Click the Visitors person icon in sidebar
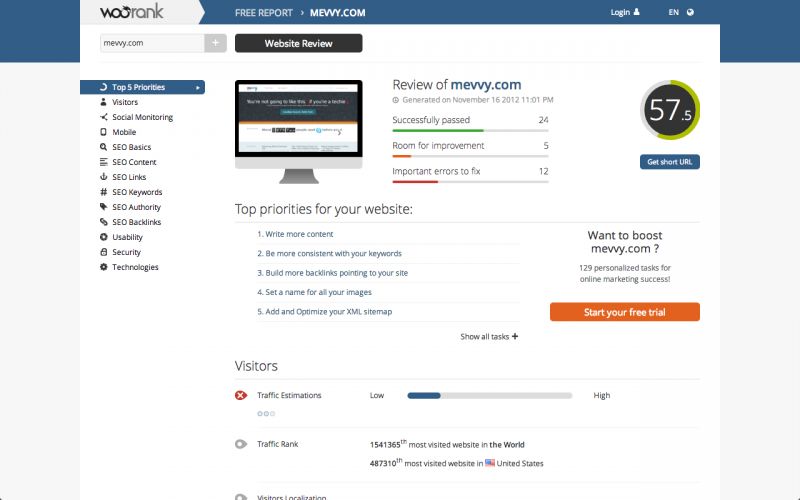The width and height of the screenshot is (800, 500). (x=104, y=102)
